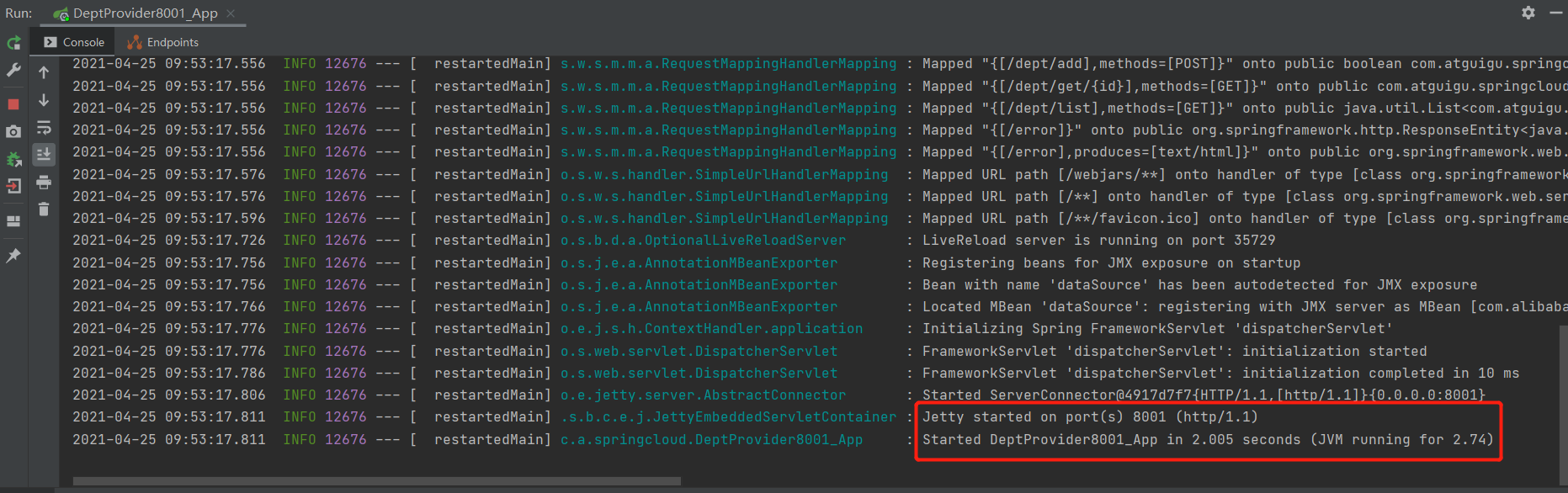Click the vertical console scrollbar
1568x493 pixels.
tap(1564, 406)
